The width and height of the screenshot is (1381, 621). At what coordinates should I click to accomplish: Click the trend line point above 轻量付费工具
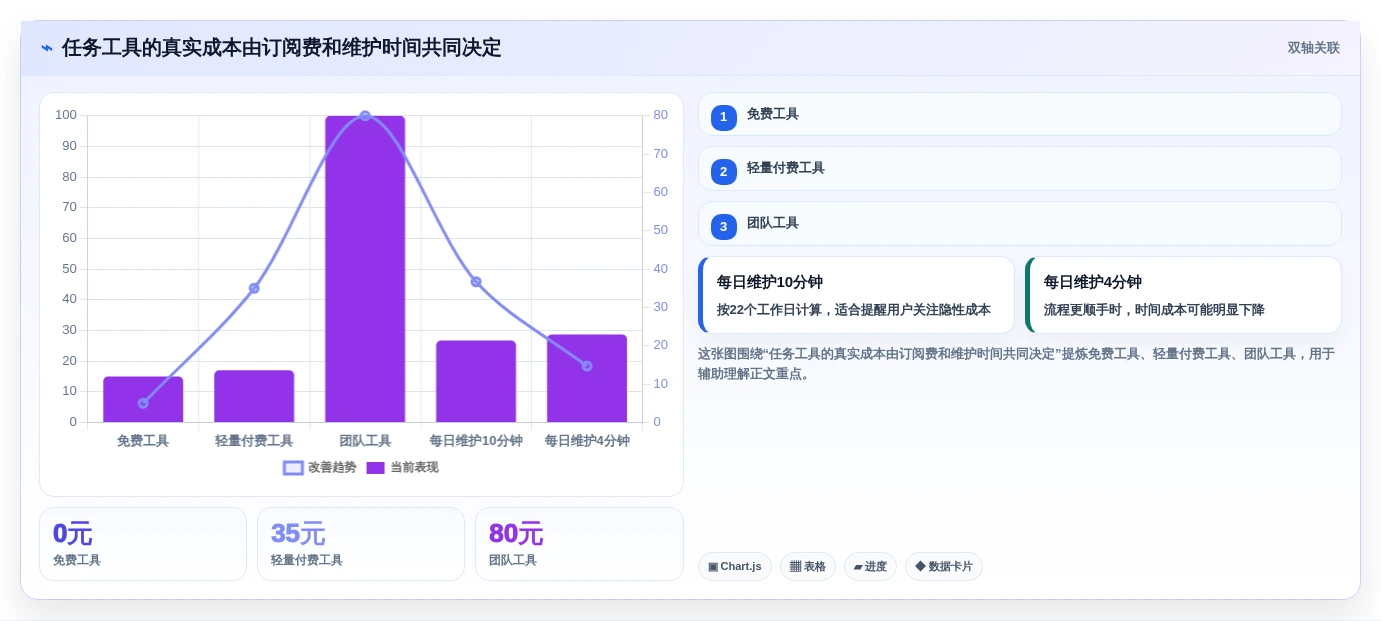click(254, 288)
